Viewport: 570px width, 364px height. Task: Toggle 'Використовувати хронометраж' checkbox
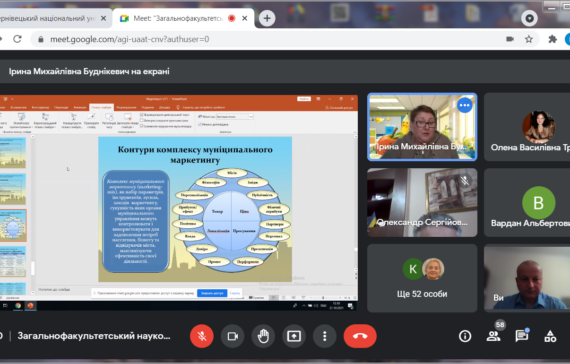(x=142, y=120)
